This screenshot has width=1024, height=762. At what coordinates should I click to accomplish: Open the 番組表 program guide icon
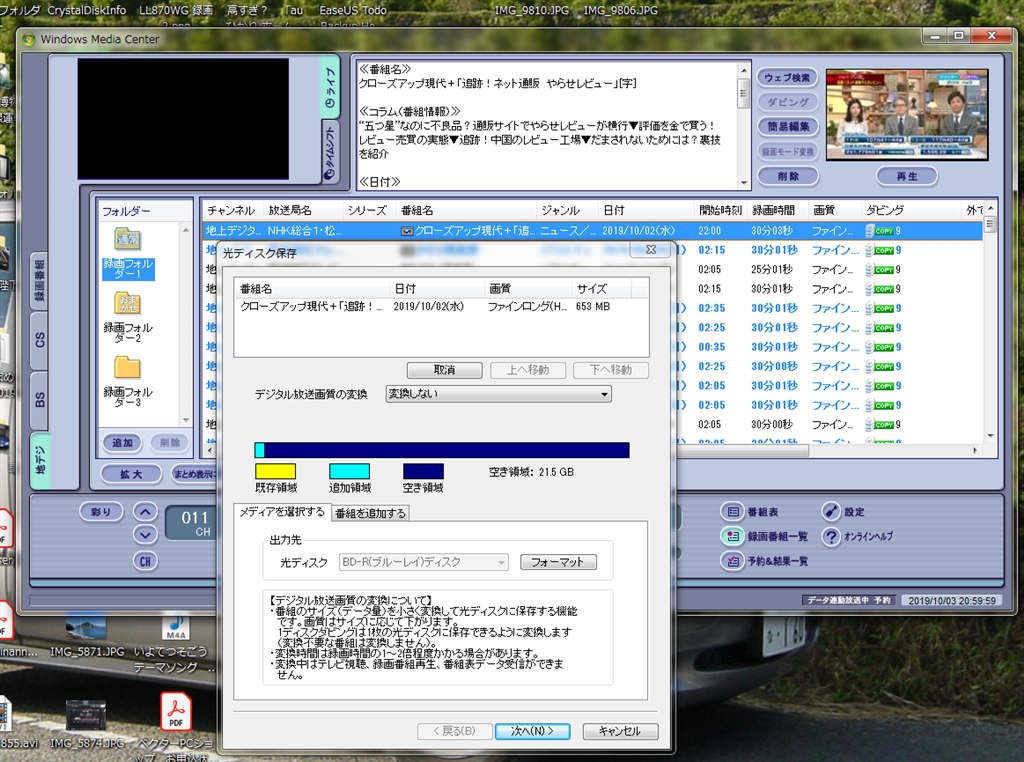(x=732, y=511)
